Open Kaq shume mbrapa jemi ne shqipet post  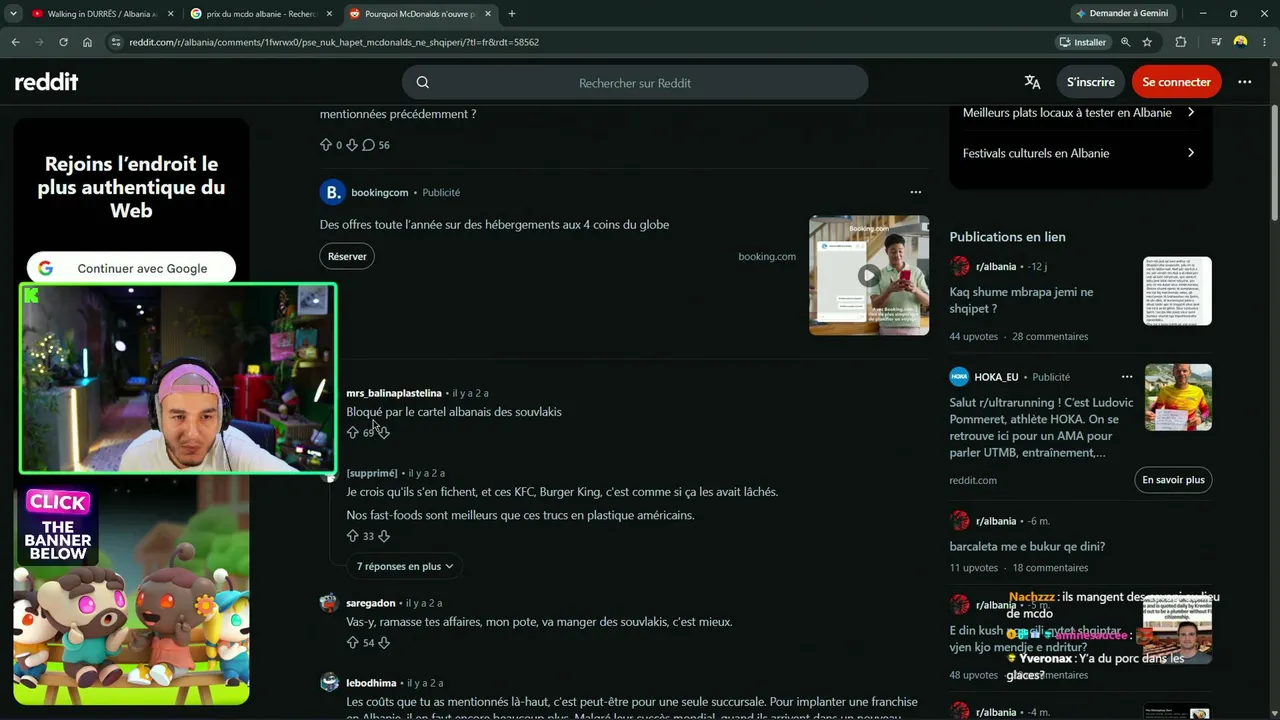point(1021,300)
